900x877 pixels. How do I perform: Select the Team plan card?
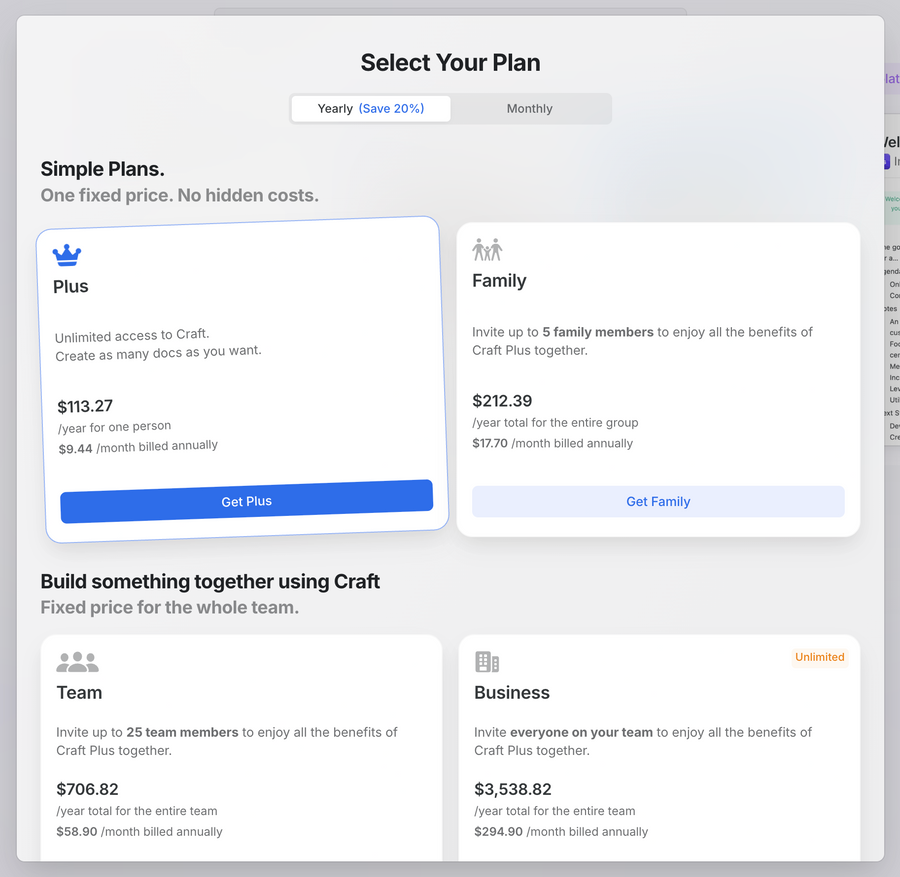[240, 760]
